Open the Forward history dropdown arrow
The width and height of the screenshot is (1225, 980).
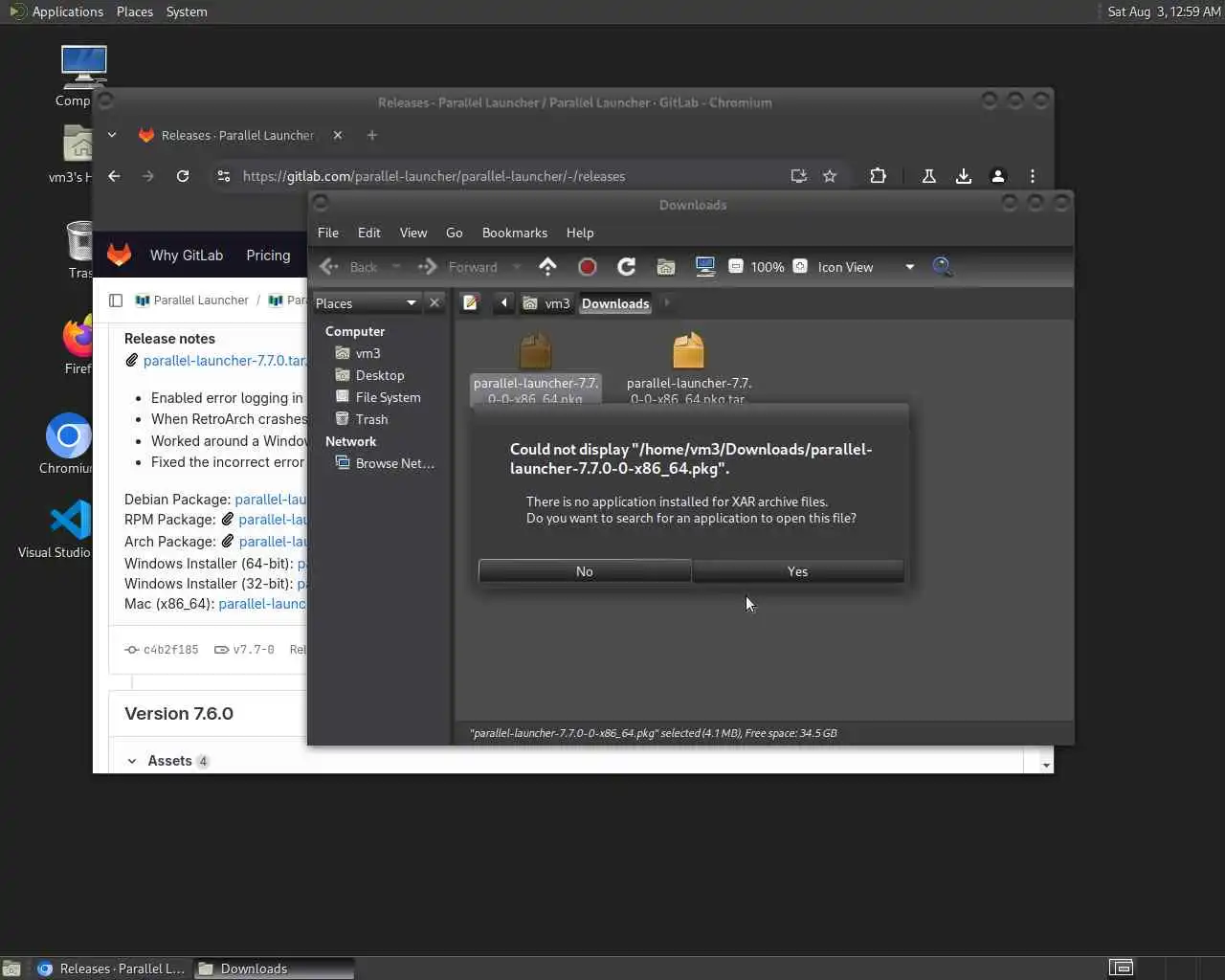517,267
